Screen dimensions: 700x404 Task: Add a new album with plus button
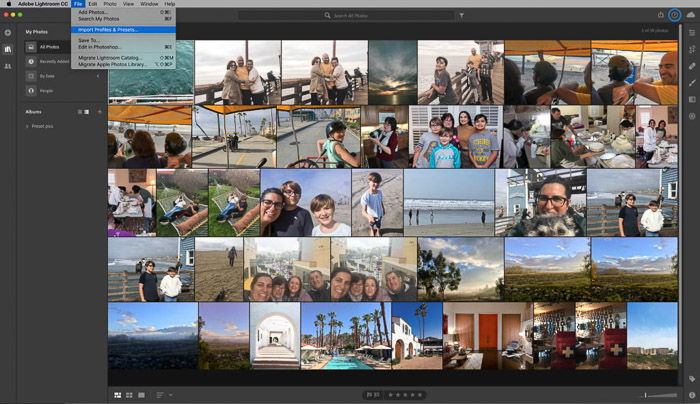coord(100,112)
